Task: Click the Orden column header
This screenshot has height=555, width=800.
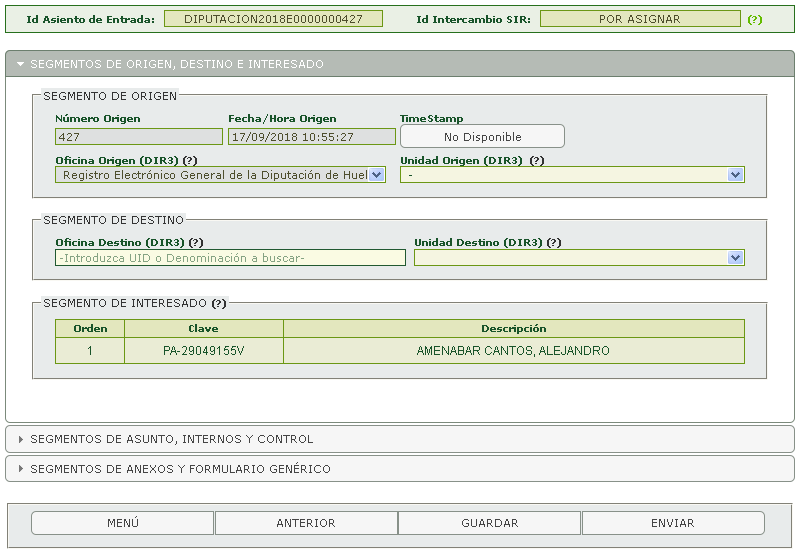Action: (90, 329)
